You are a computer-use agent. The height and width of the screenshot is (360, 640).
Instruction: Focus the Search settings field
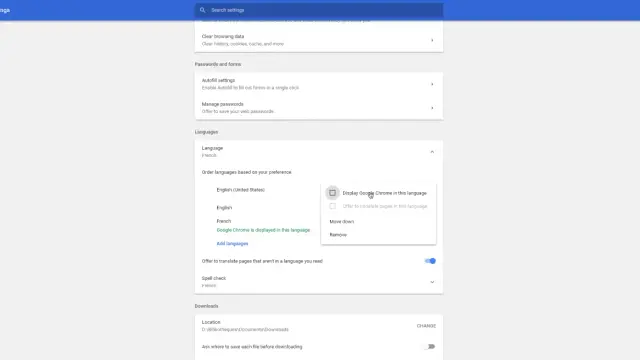[x=319, y=10]
